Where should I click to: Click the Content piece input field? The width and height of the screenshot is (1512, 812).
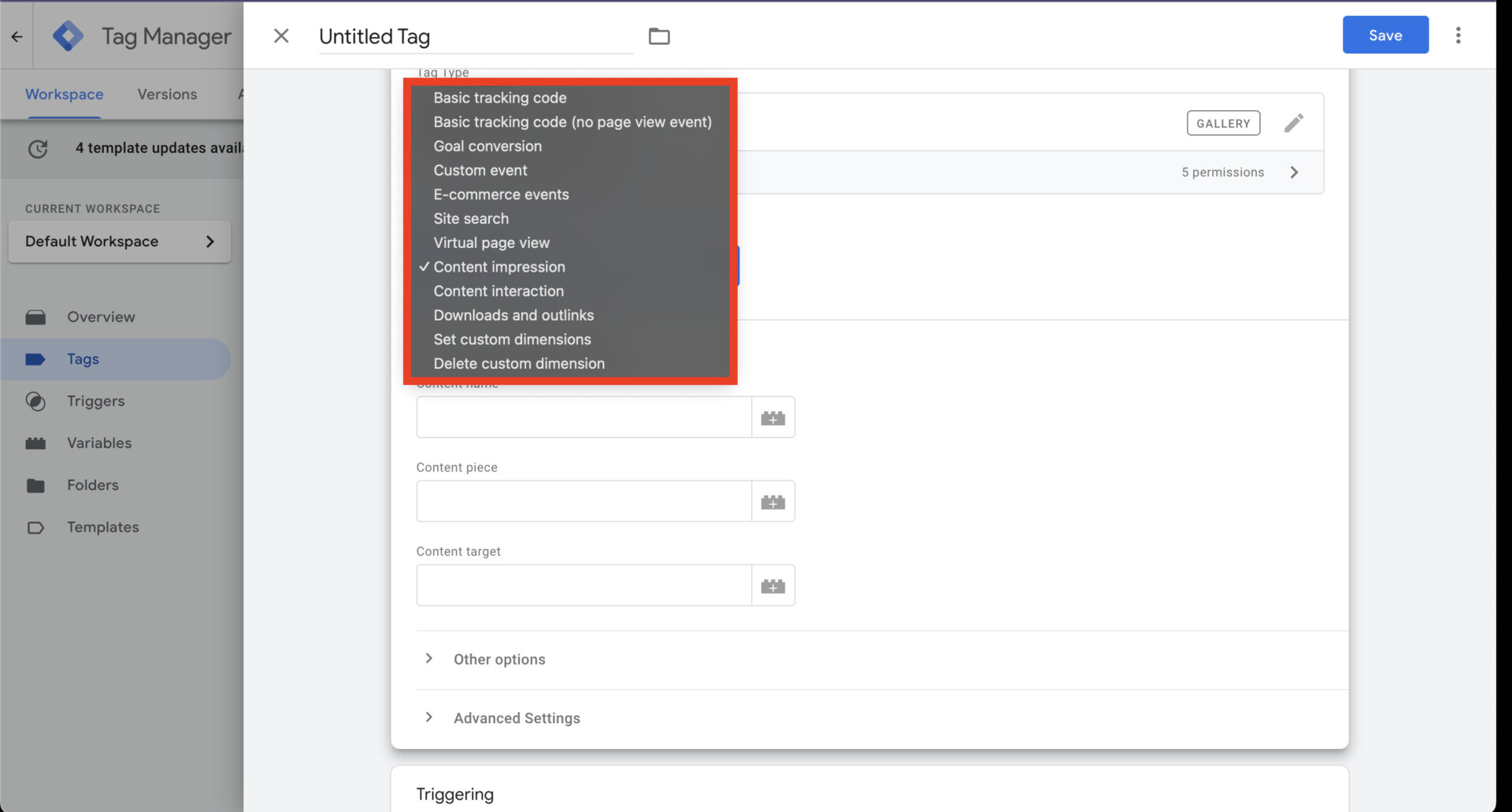pos(584,502)
